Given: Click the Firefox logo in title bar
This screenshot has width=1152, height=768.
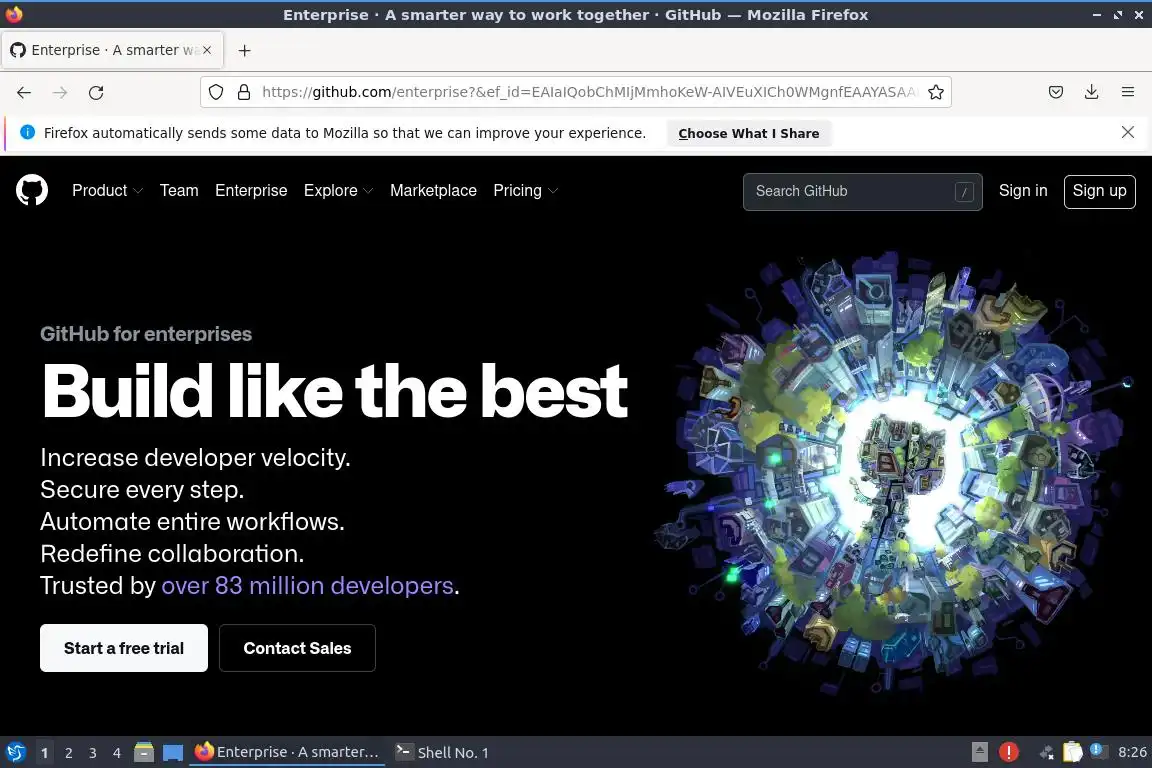Looking at the screenshot, I should tap(14, 14).
